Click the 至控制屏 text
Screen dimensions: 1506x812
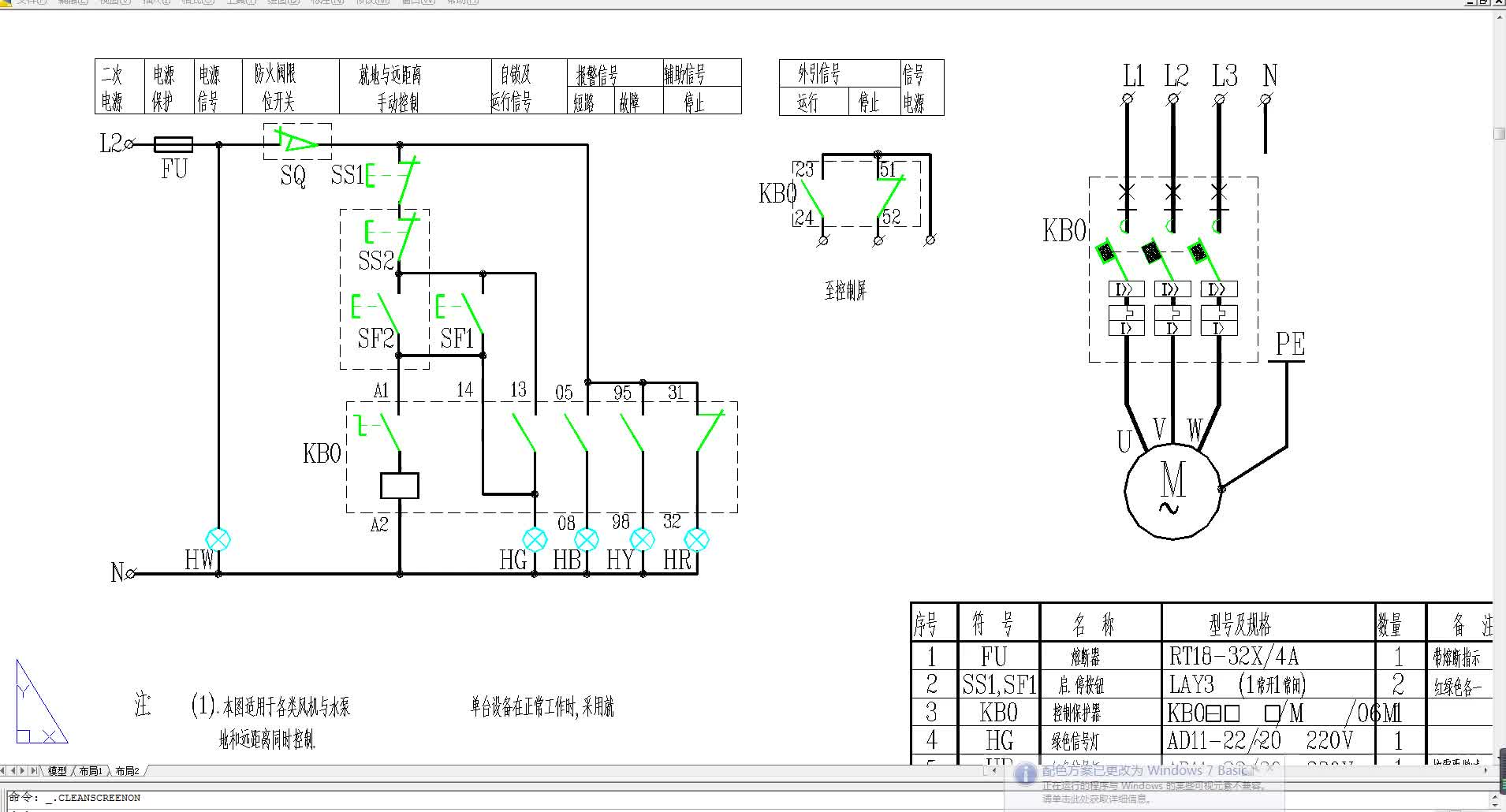point(845,291)
